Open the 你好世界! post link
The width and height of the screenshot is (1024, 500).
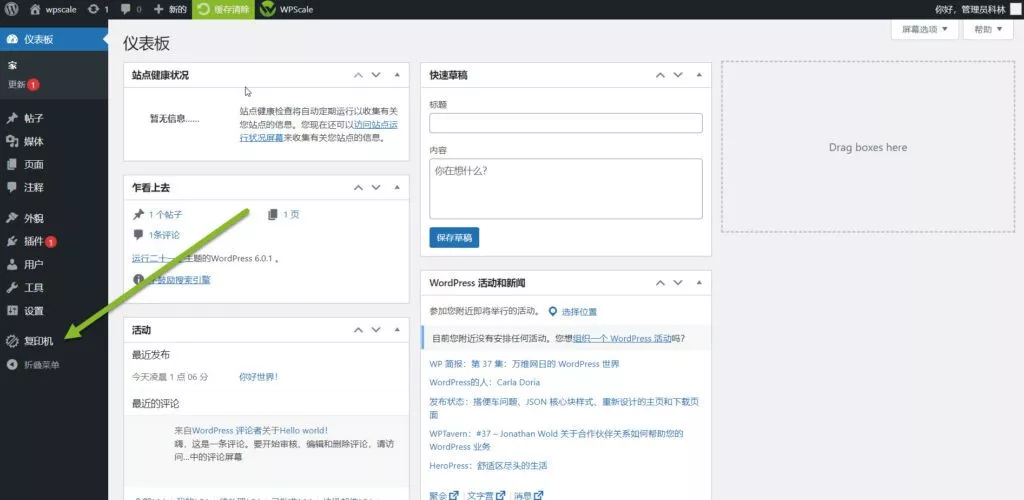pyautogui.click(x=258, y=377)
